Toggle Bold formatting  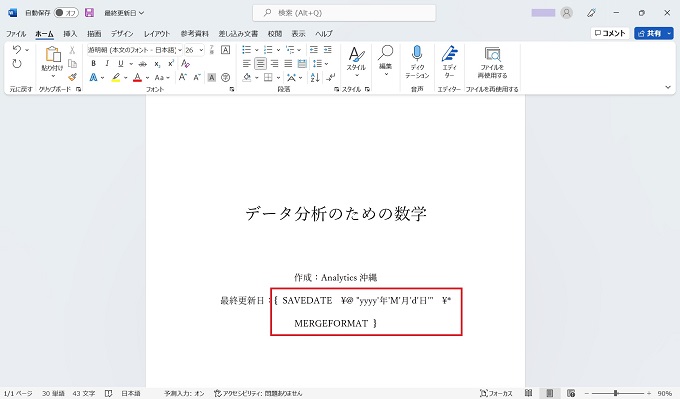pos(93,64)
